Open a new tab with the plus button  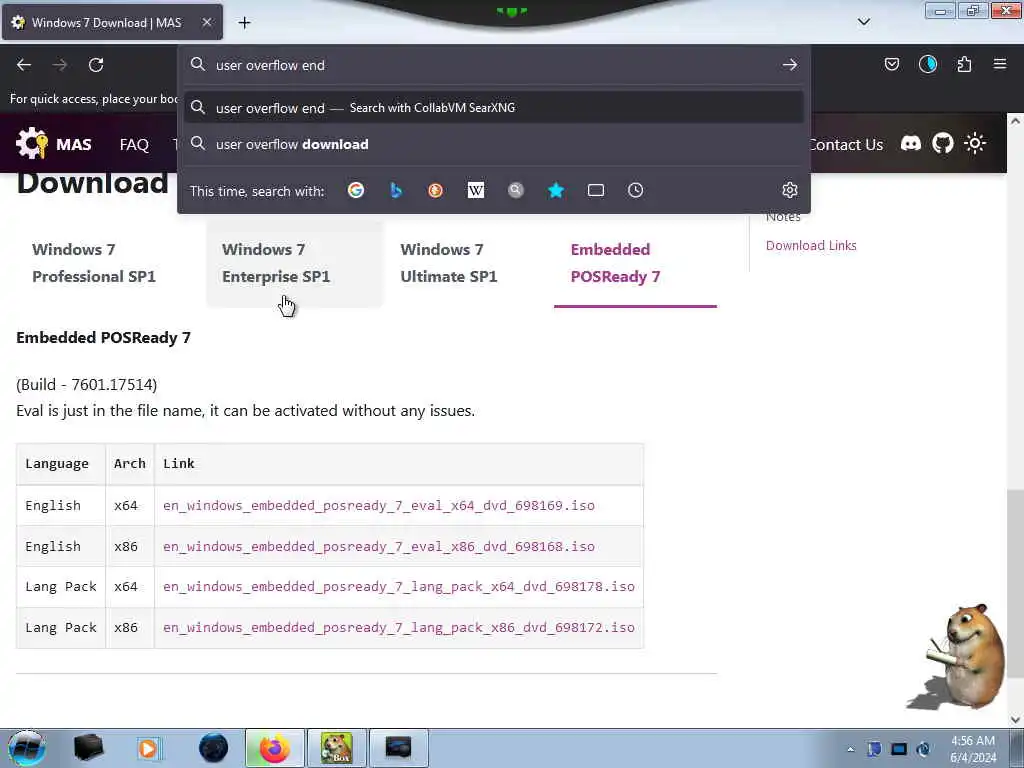click(244, 23)
